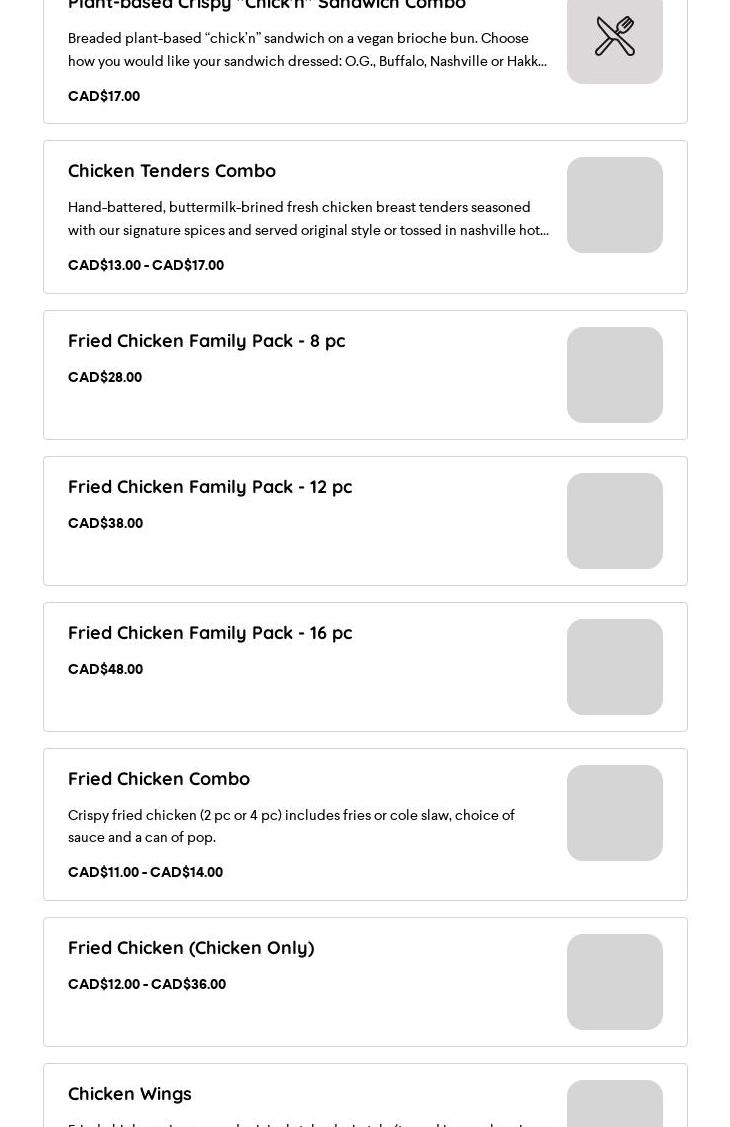The image size is (730, 1127).
Task: Select the Fried Chicken Combo thumbnail
Action: [x=614, y=813]
